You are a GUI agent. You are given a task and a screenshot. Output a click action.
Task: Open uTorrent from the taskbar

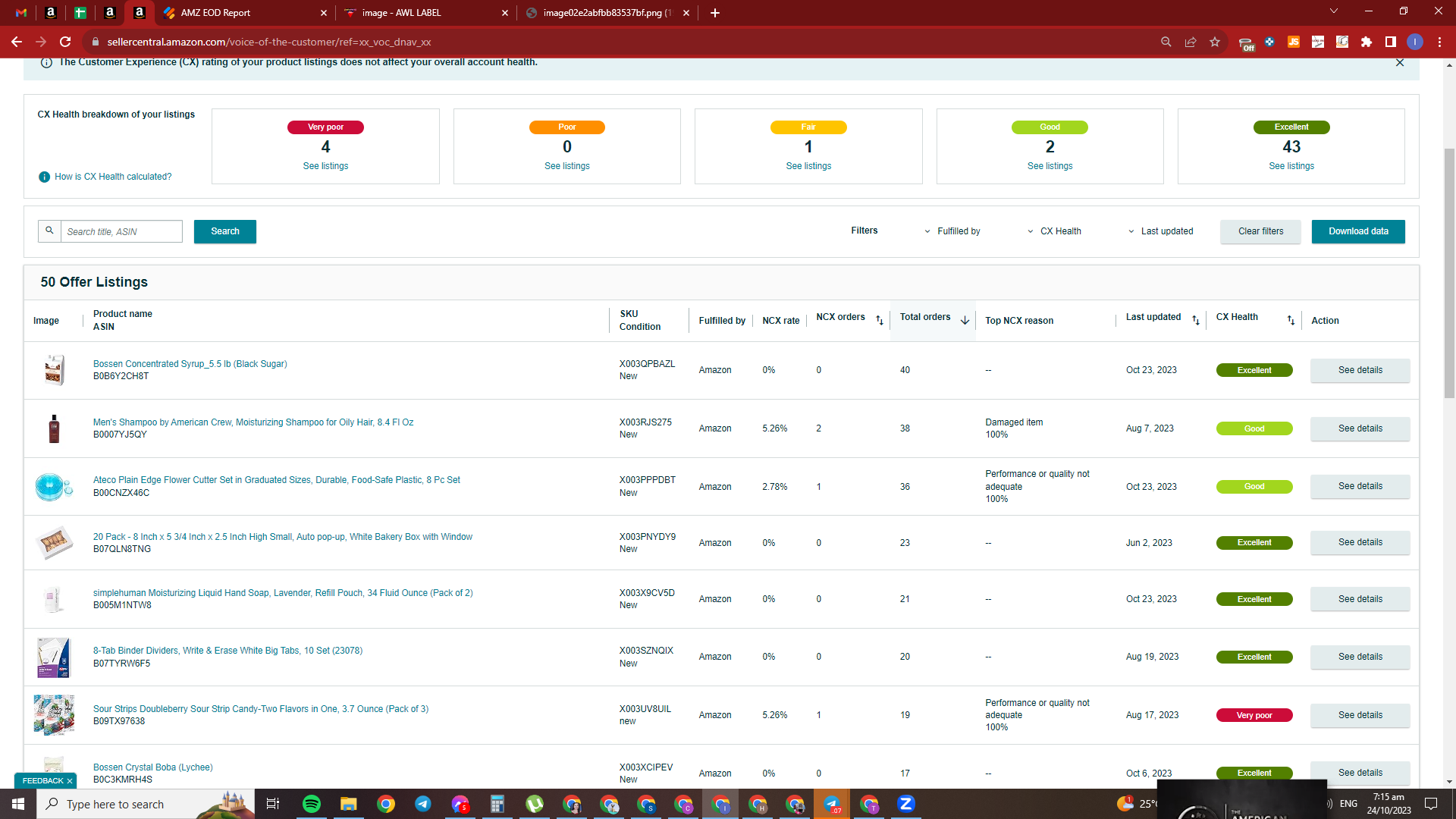click(535, 804)
